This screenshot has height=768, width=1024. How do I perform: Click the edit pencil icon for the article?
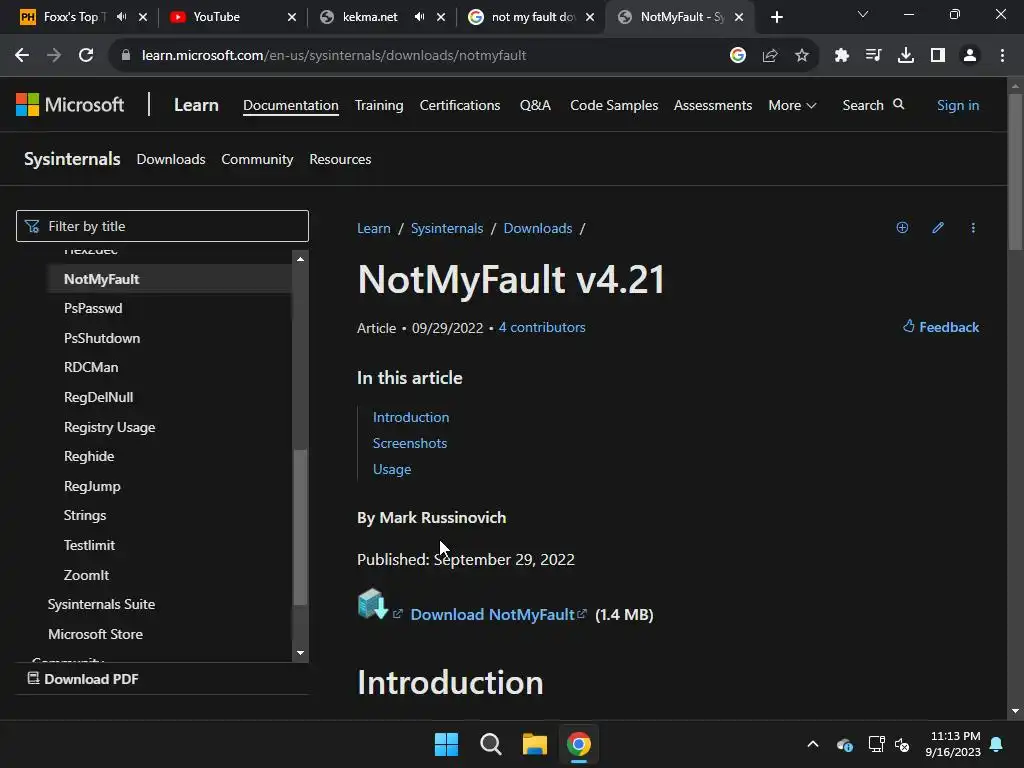(x=938, y=227)
